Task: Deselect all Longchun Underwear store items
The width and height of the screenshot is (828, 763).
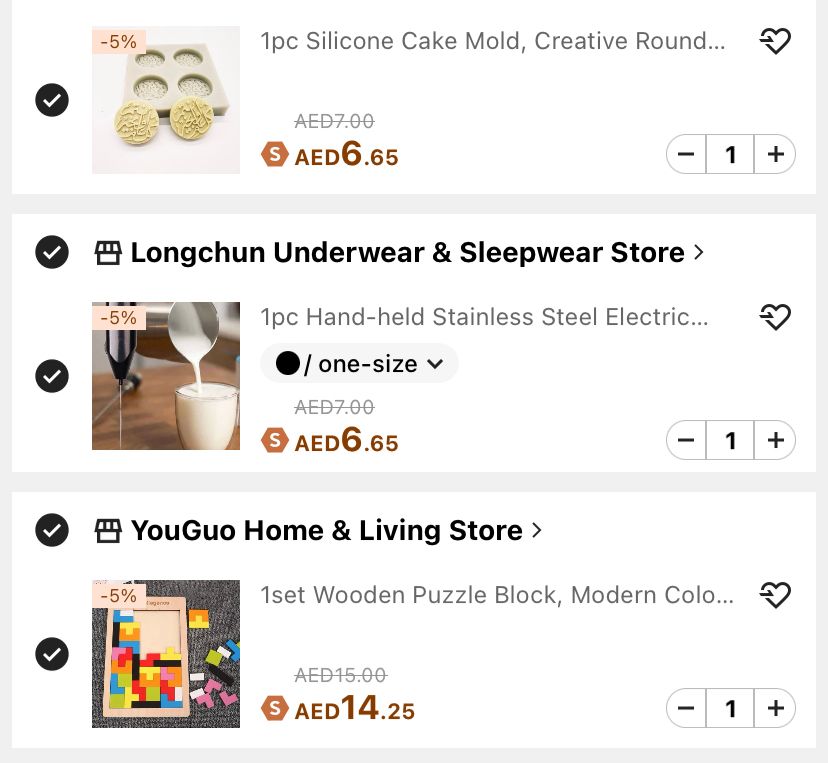Action: [52, 252]
